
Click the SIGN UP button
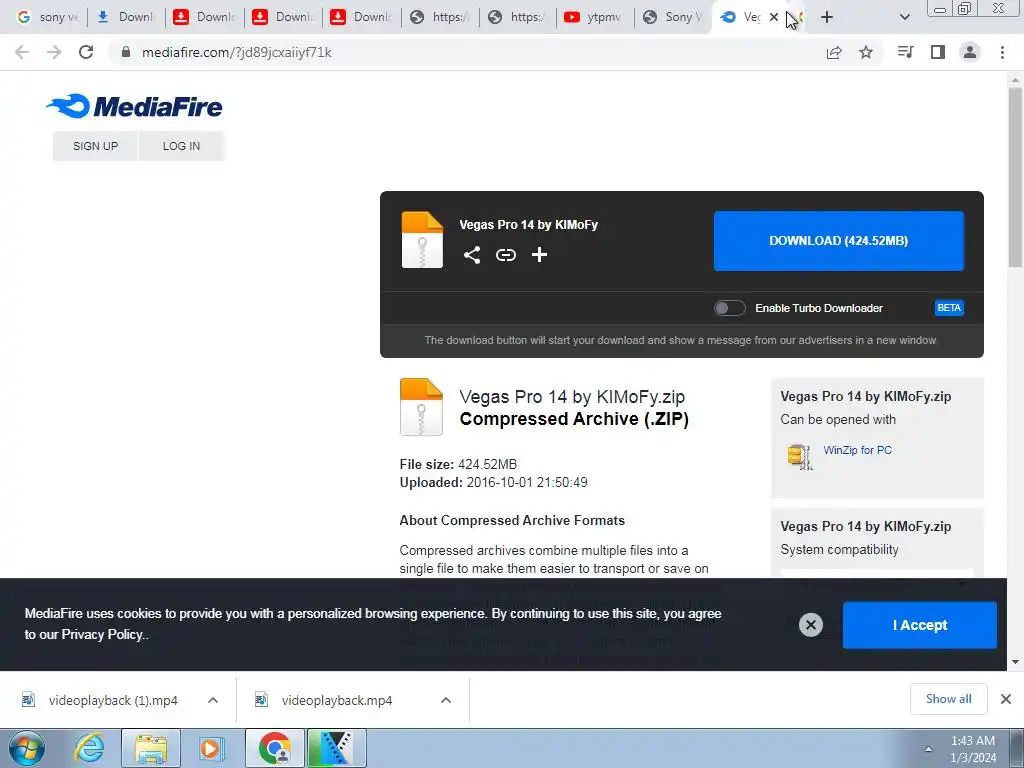point(95,146)
